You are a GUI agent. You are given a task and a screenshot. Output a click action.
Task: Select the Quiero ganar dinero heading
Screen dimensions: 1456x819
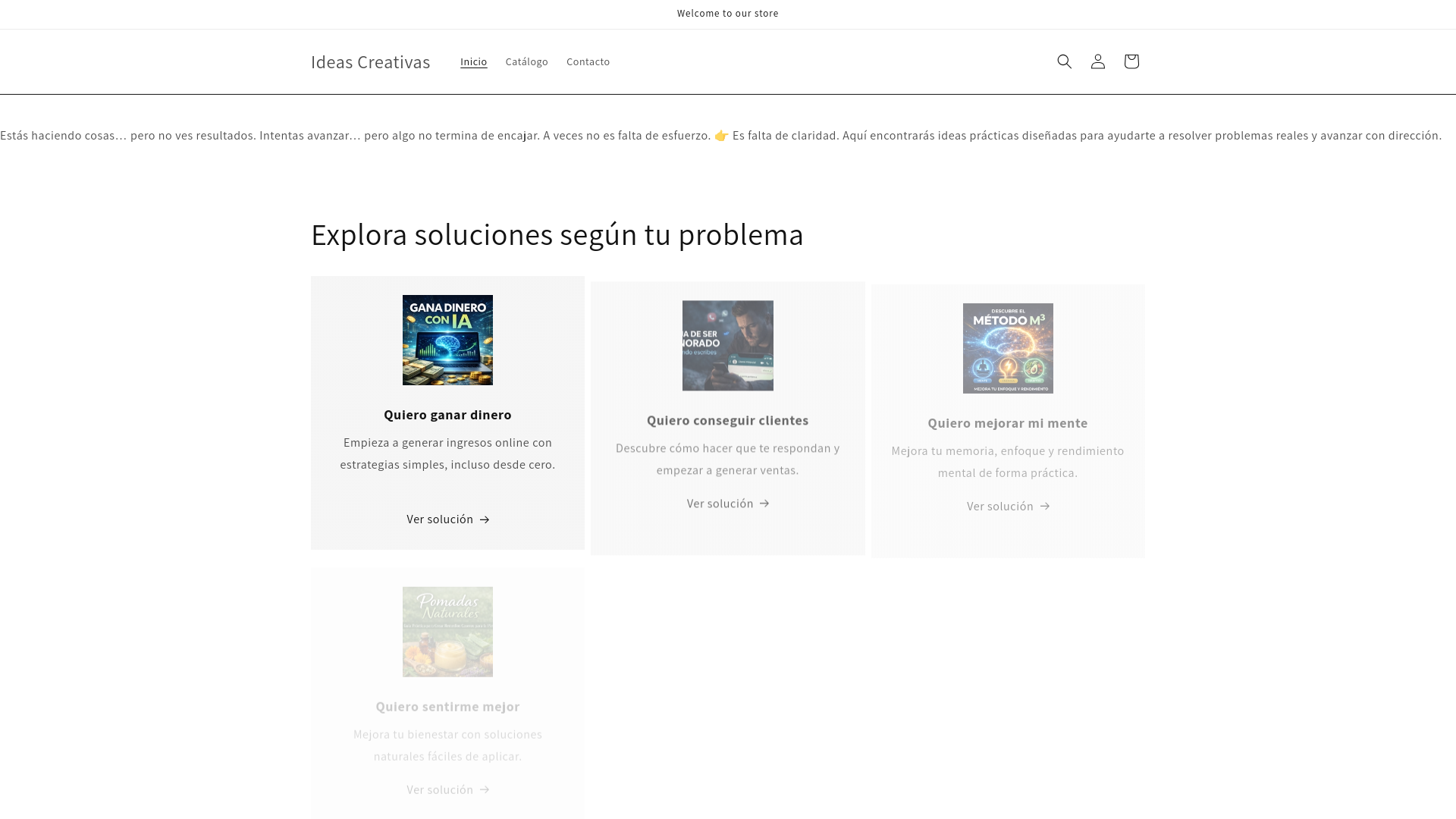pyautogui.click(x=447, y=415)
